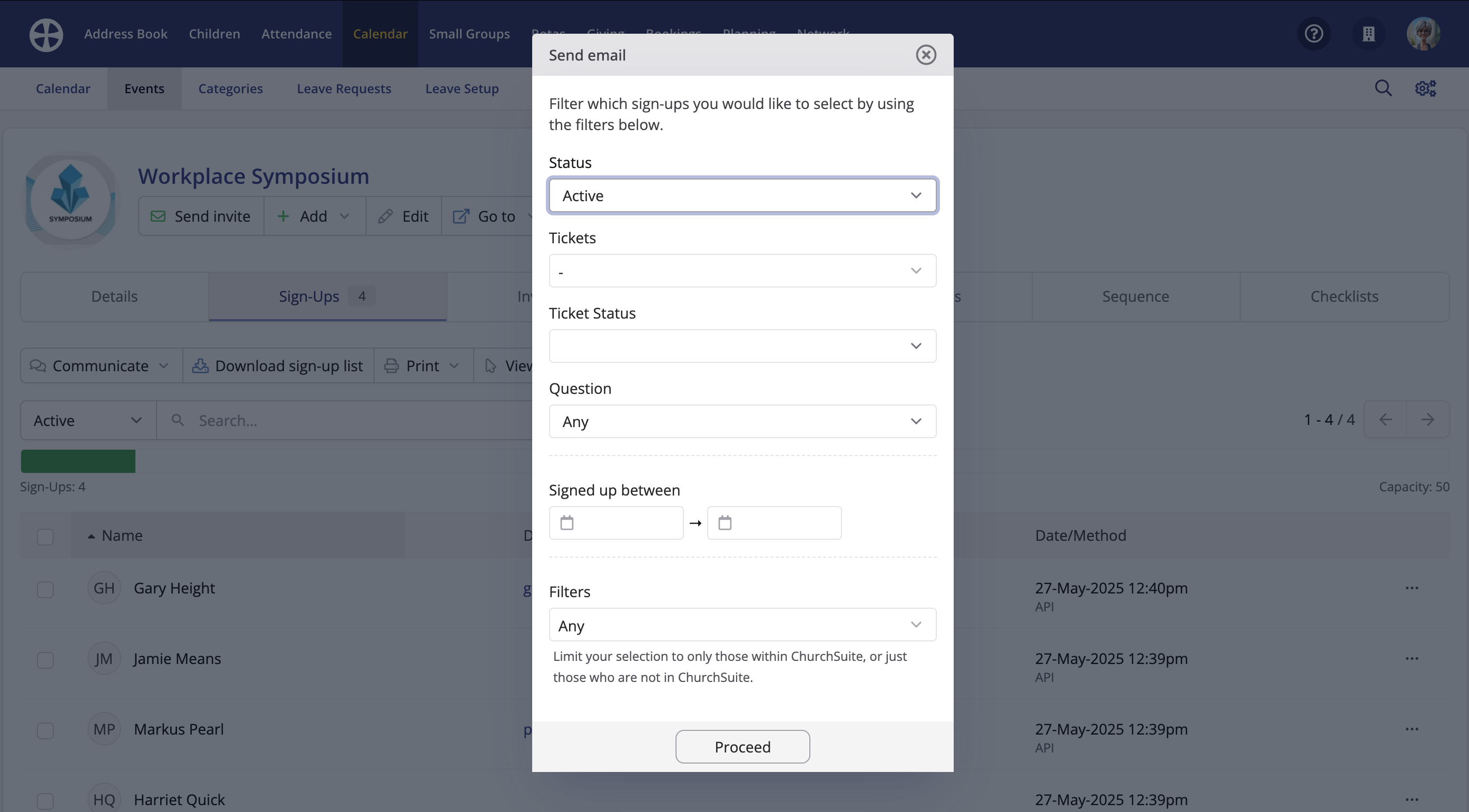Open the Go to menu
Image resolution: width=1469 pixels, height=812 pixels.
(487, 216)
